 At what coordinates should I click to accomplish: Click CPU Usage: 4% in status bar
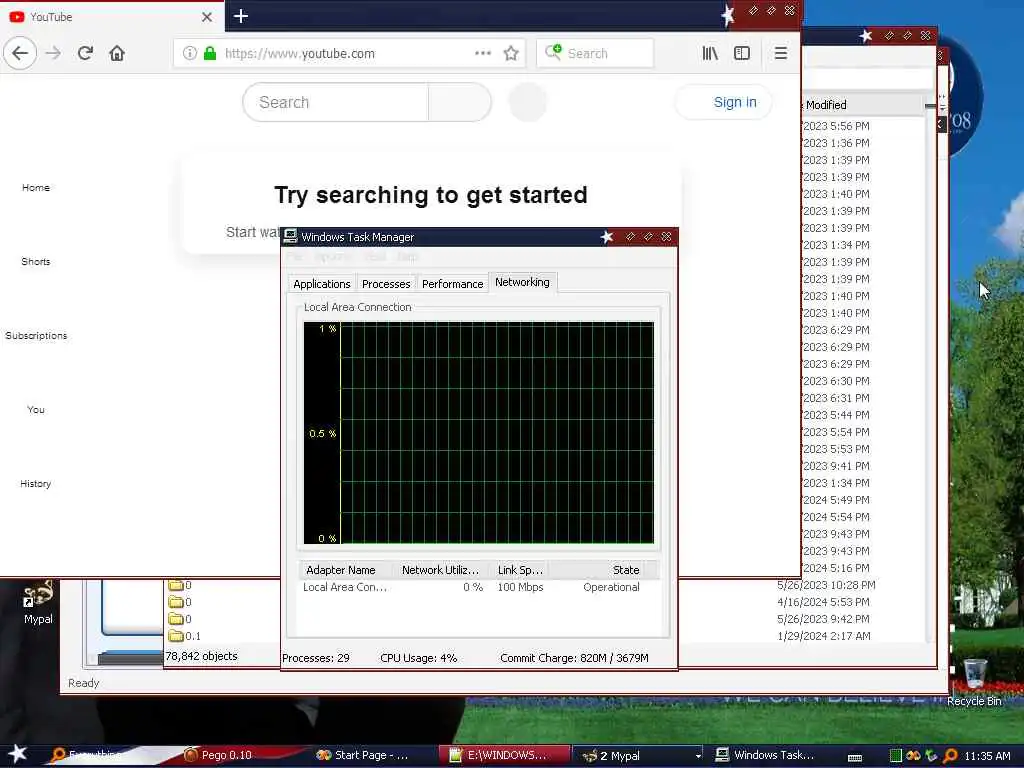[x=419, y=658]
